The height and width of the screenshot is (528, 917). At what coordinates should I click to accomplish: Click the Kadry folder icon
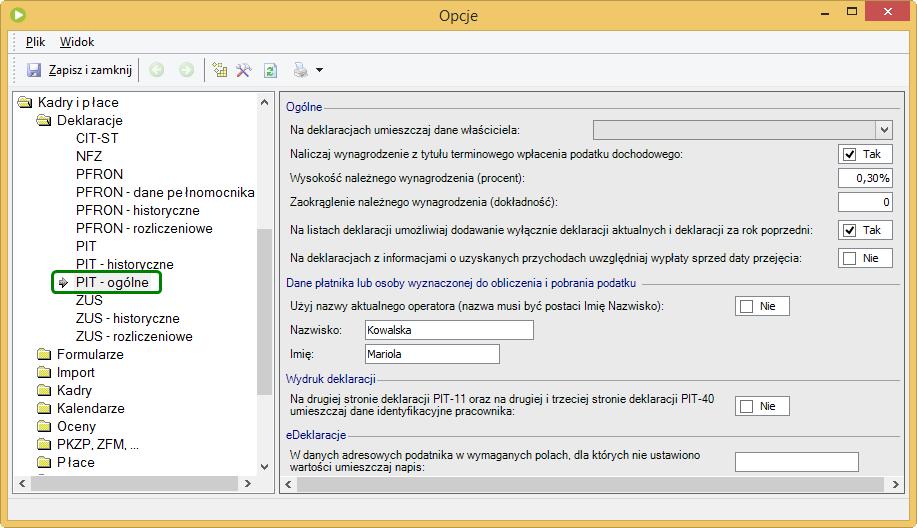tap(44, 391)
